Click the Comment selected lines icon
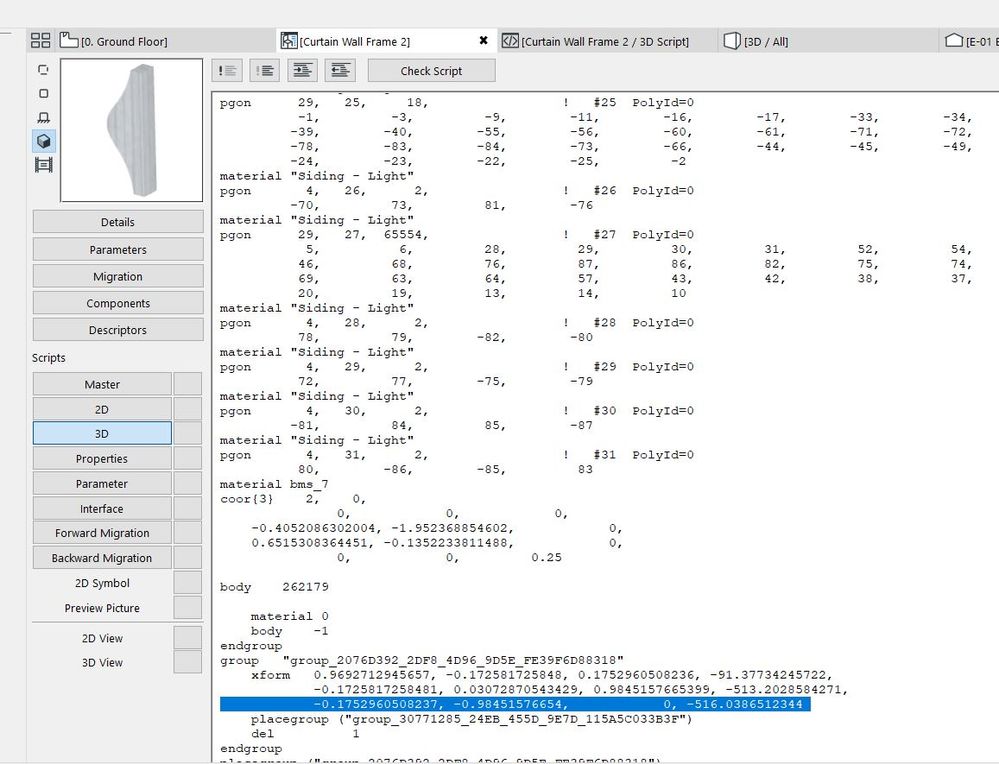The height and width of the screenshot is (764, 999). click(228, 70)
